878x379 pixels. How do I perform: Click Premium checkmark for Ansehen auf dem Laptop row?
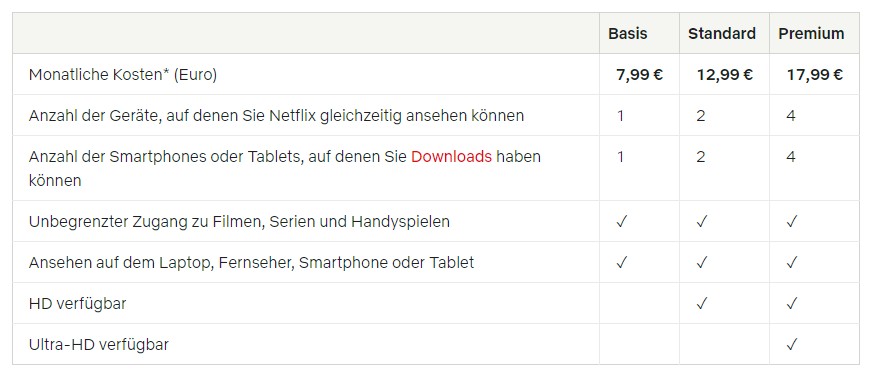click(x=791, y=263)
